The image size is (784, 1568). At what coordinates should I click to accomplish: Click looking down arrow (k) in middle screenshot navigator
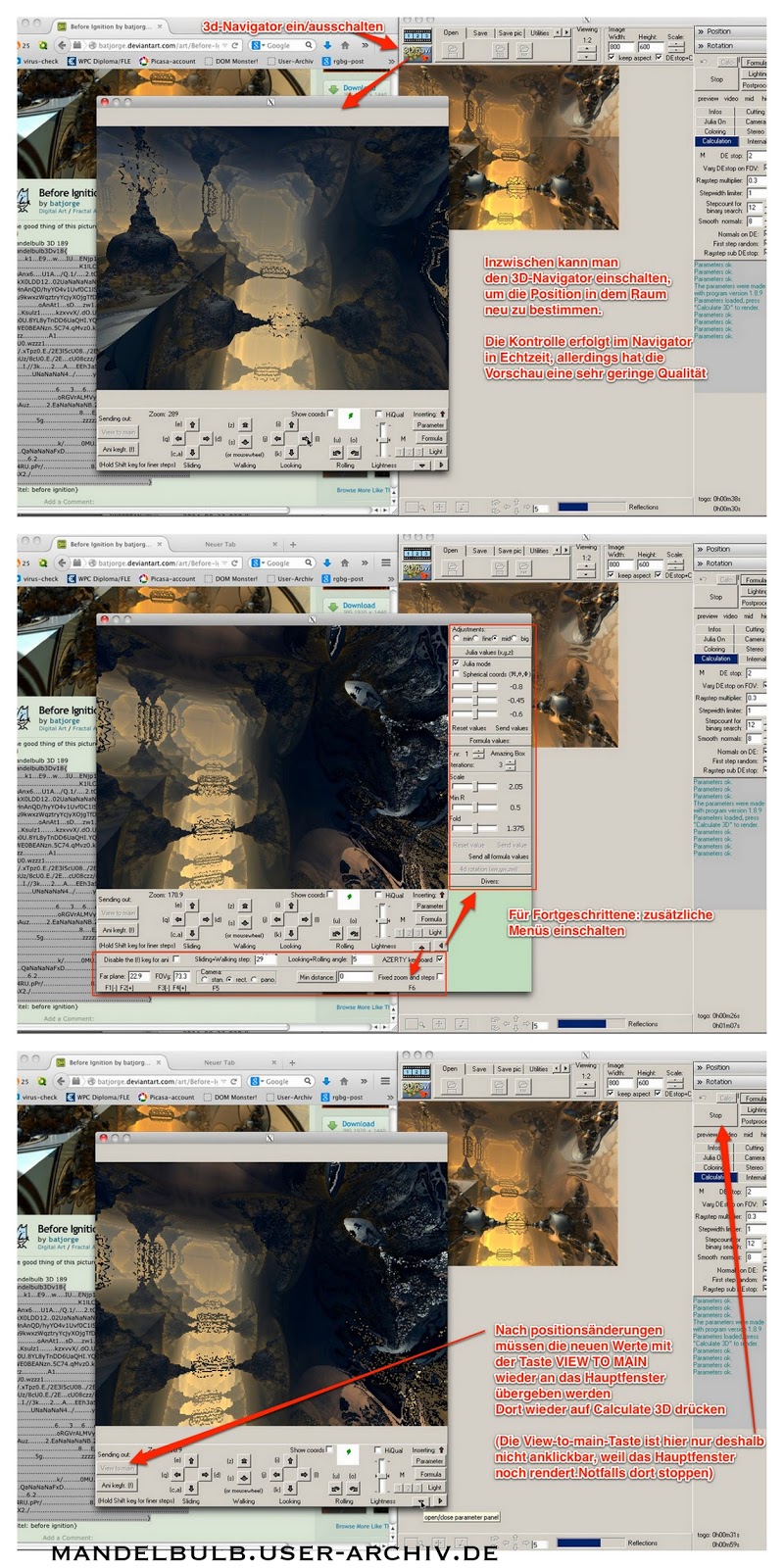(x=291, y=933)
